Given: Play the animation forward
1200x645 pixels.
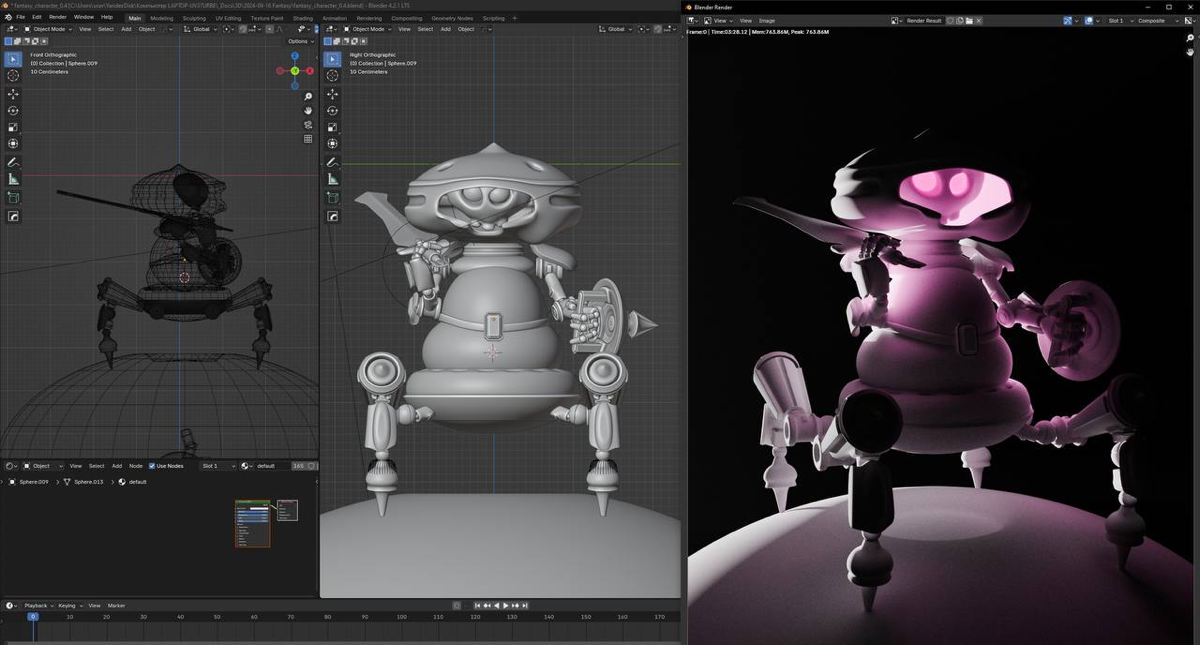Looking at the screenshot, I should [505, 605].
